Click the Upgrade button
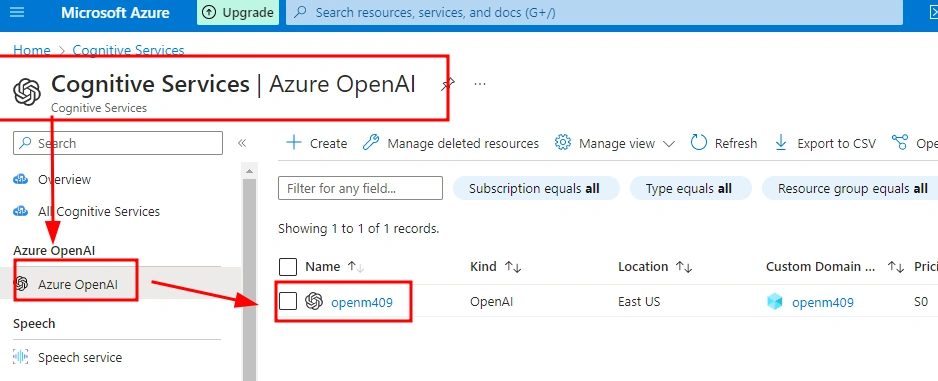The width and height of the screenshot is (938, 381). coord(237,13)
